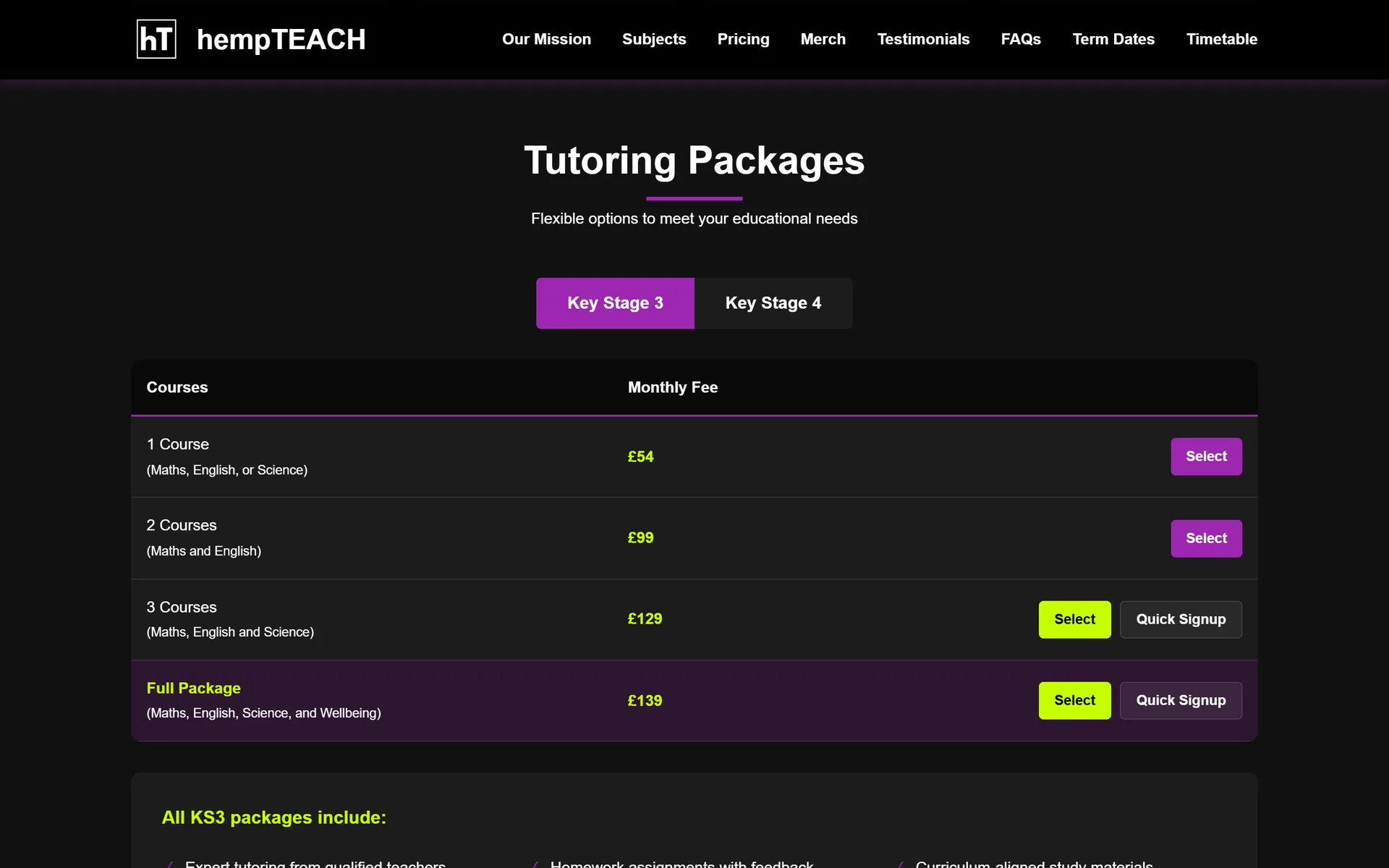Screen dimensions: 1389x868
Task: Select the Full Package £139 option
Action: pos(1074,700)
